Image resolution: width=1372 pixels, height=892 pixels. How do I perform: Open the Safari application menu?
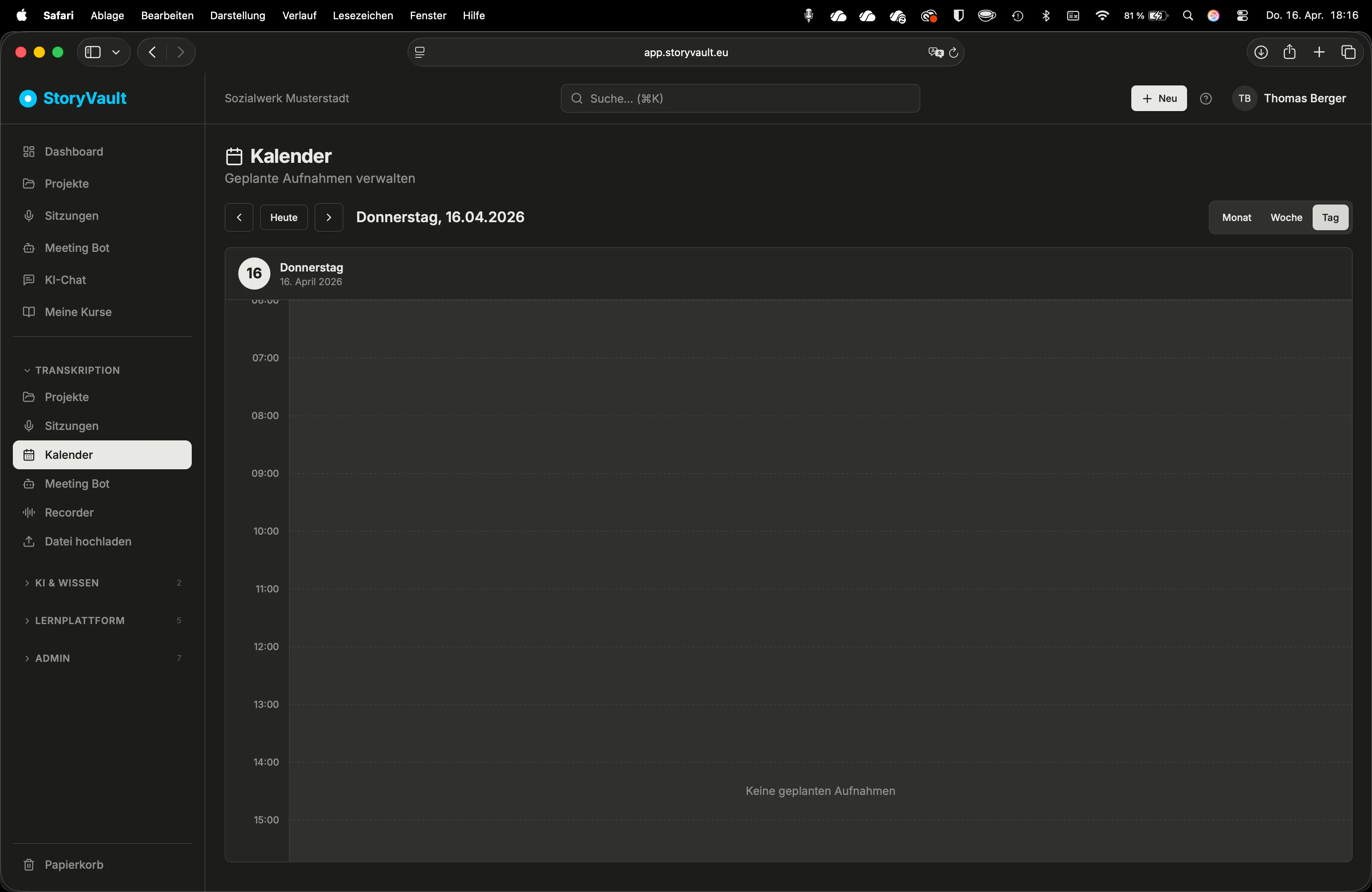tap(58, 16)
